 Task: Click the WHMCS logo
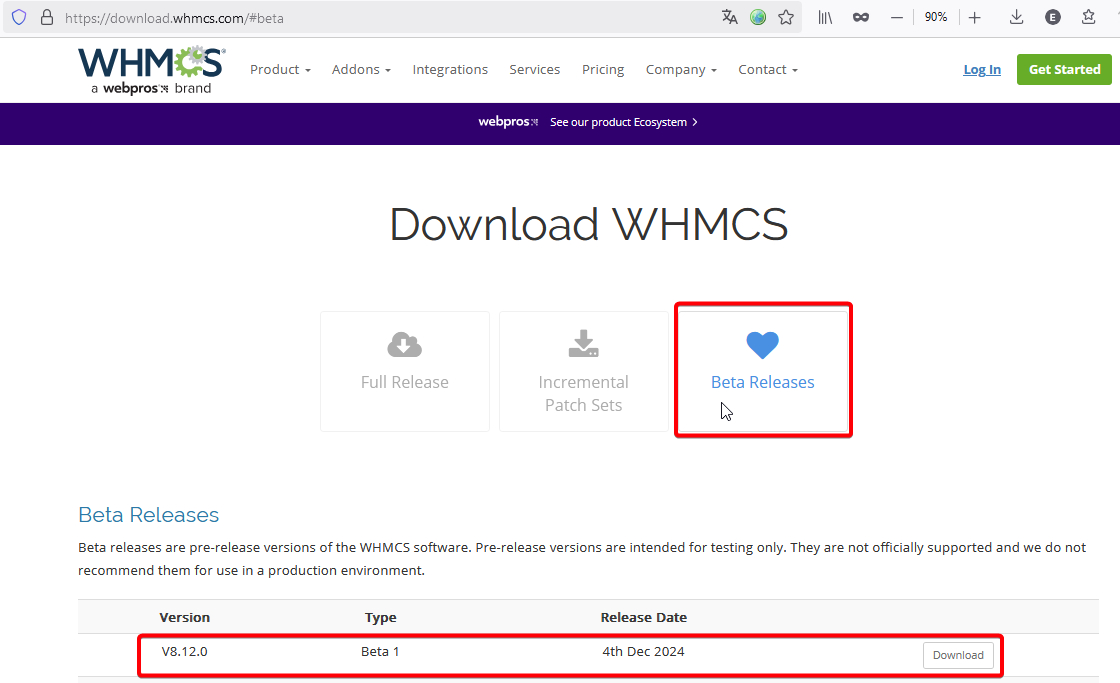151,70
